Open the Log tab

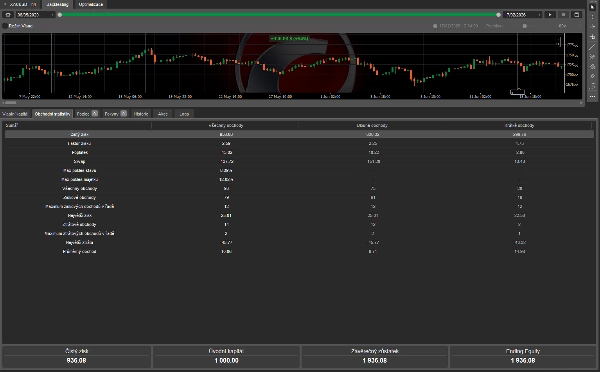click(184, 114)
